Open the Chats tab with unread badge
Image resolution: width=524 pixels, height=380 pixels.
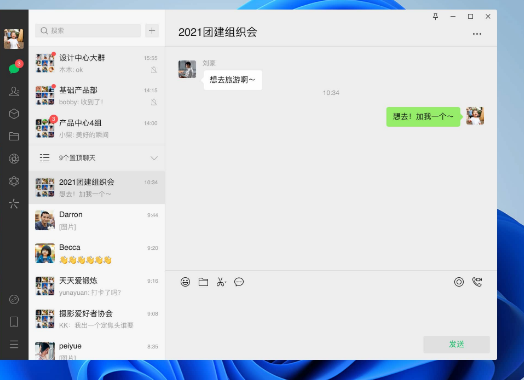click(x=14, y=68)
